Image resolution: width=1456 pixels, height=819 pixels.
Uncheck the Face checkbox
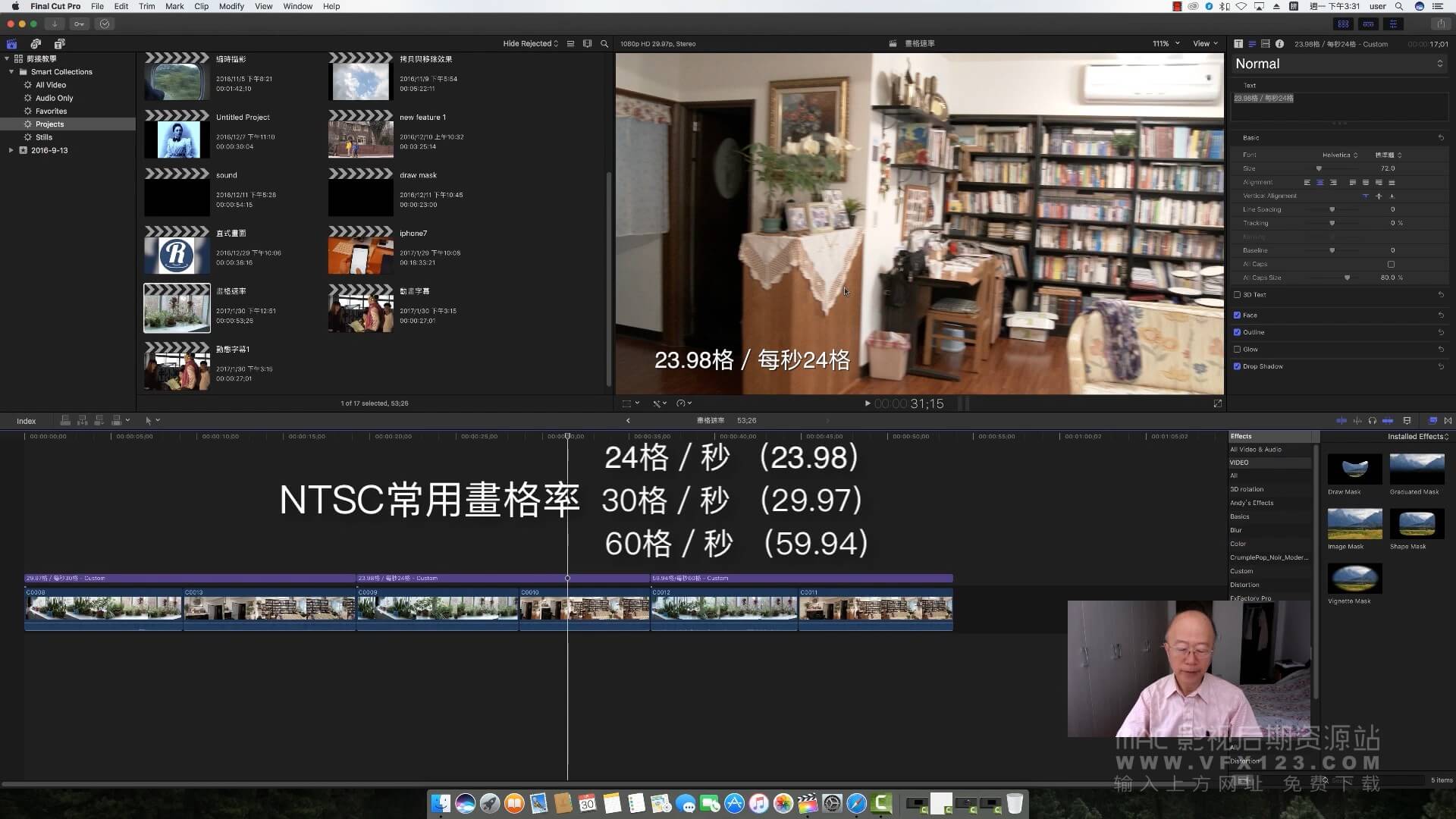pos(1237,315)
